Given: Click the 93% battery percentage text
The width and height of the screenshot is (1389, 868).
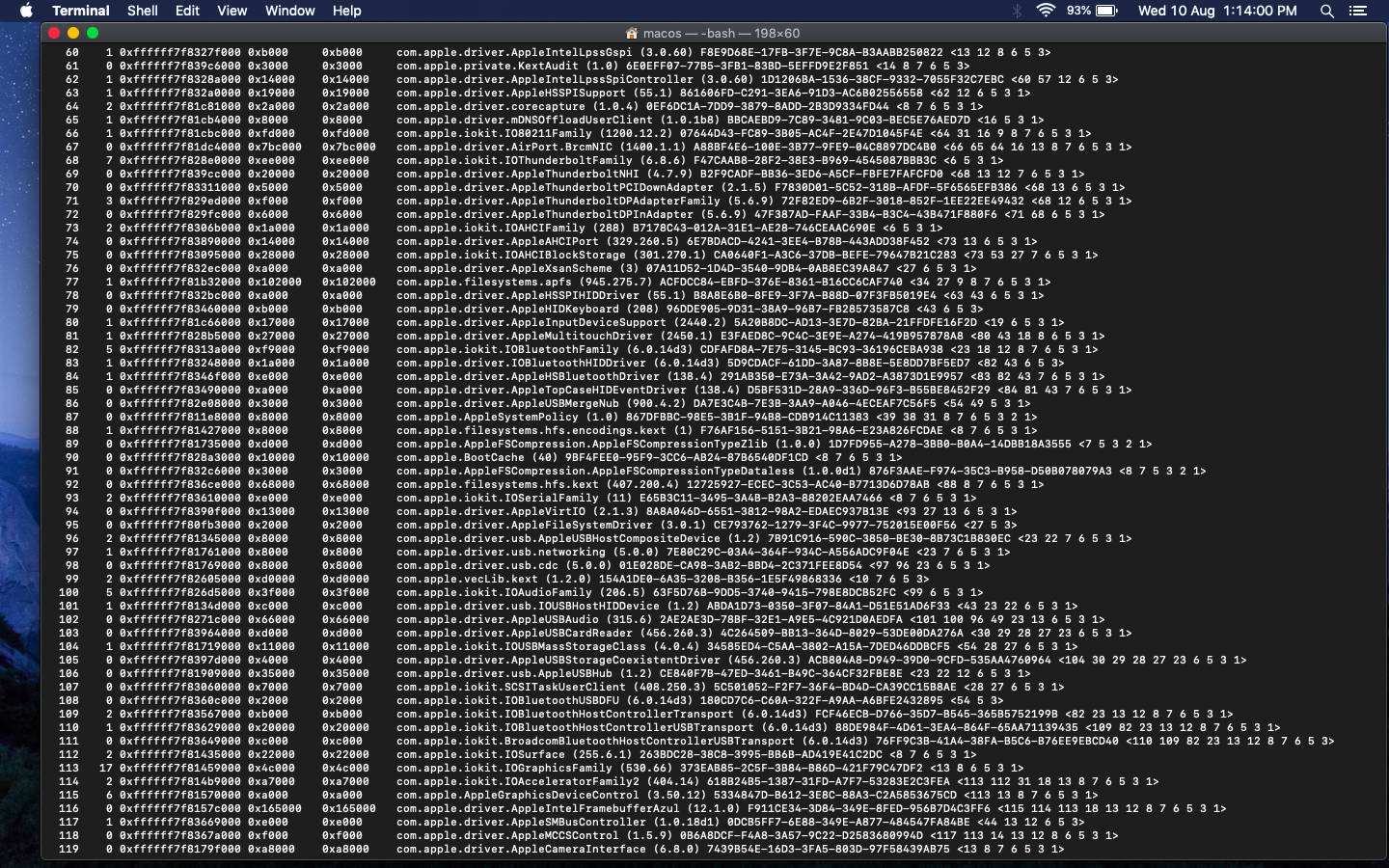Looking at the screenshot, I should (x=1078, y=11).
